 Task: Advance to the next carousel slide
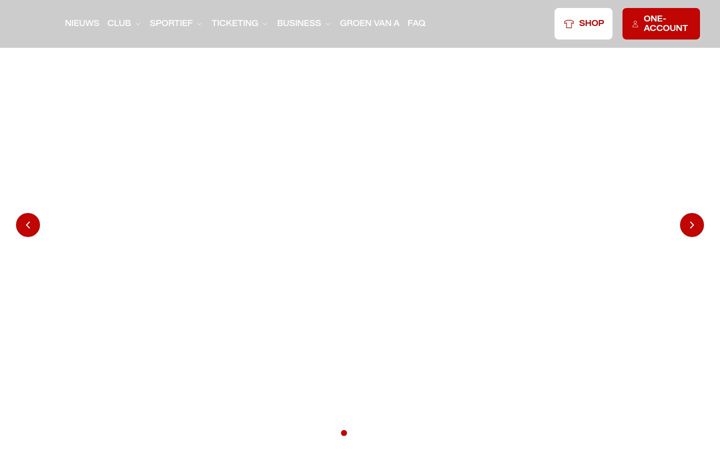point(692,225)
